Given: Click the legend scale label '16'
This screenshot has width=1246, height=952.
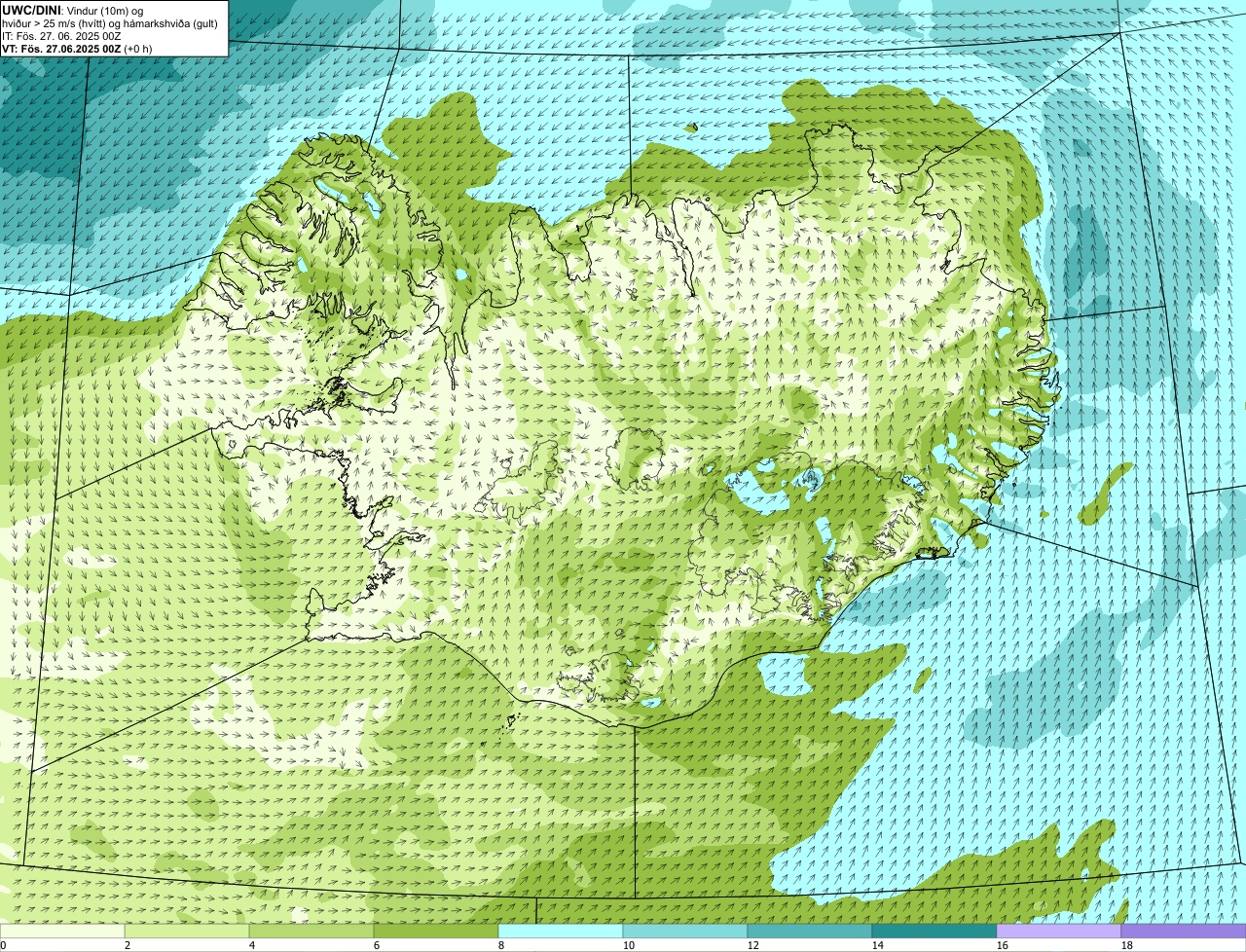Looking at the screenshot, I should (x=1003, y=945).
